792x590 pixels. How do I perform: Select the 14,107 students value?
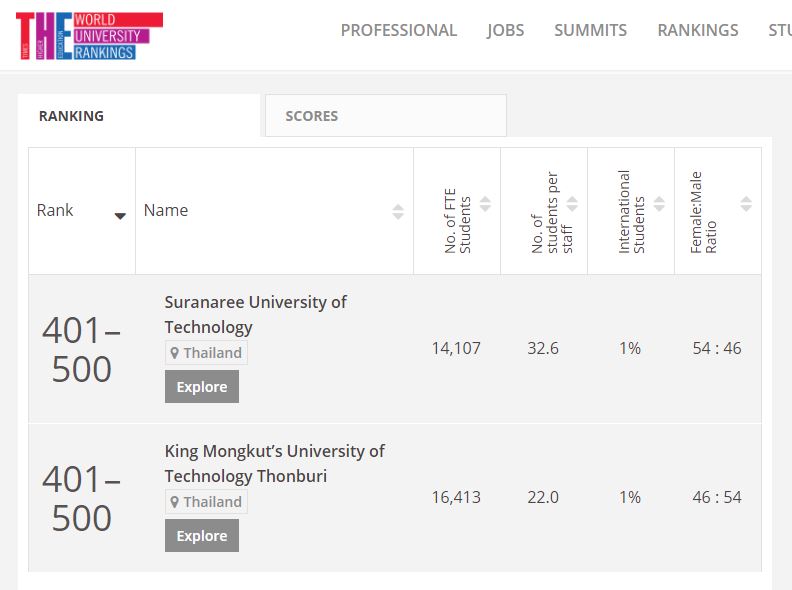pos(456,348)
